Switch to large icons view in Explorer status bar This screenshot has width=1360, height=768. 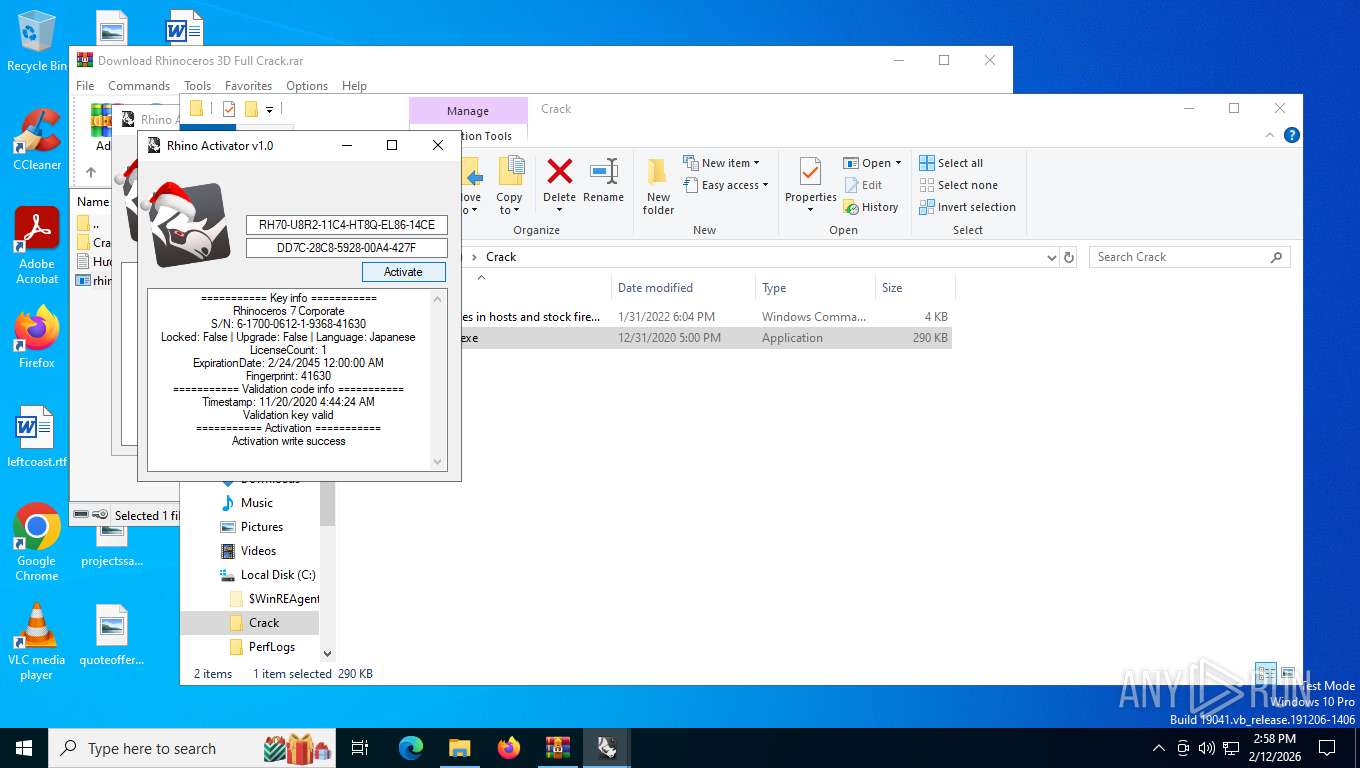pyautogui.click(x=1287, y=674)
